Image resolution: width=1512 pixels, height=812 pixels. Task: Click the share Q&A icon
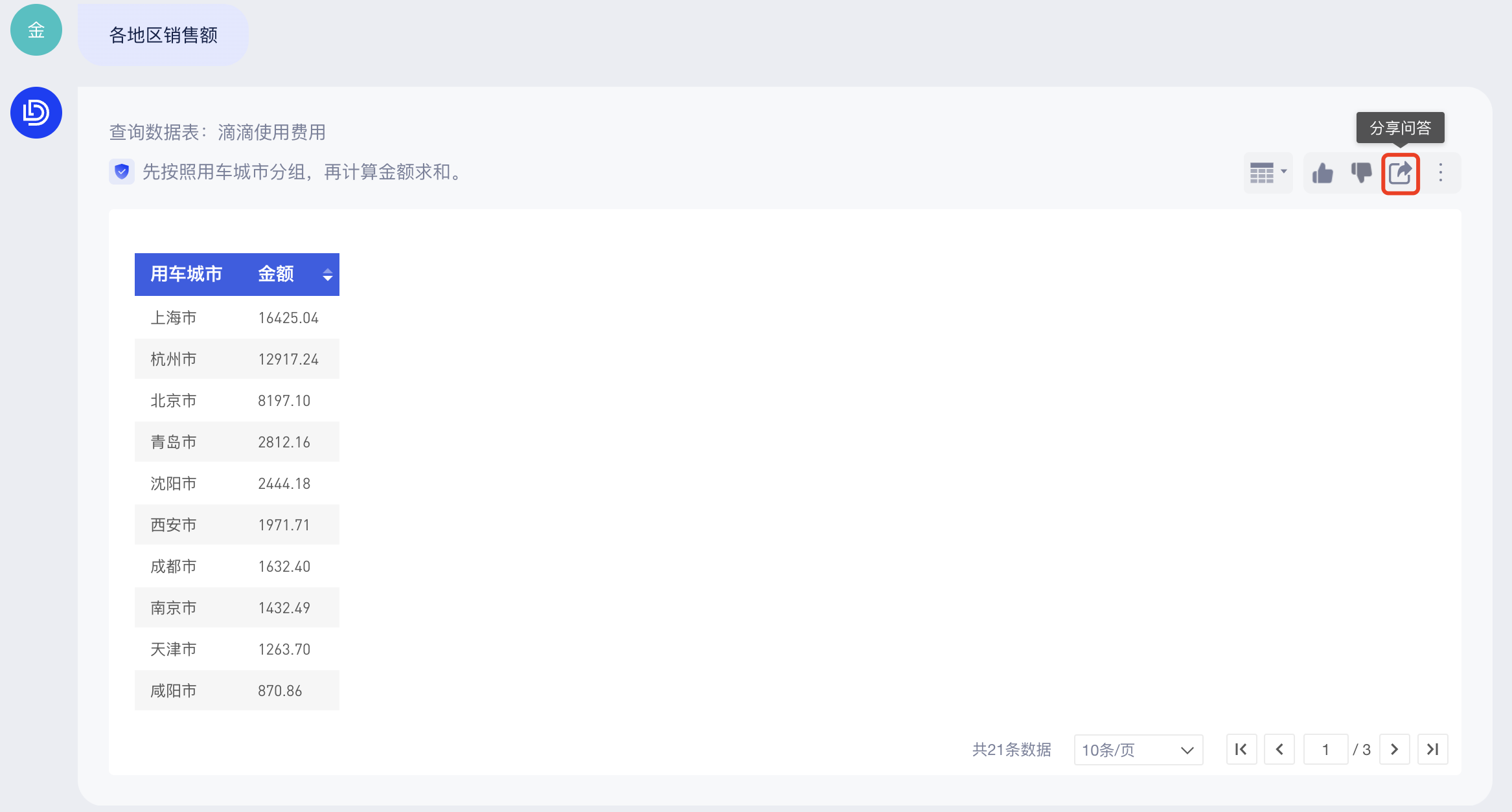coord(1400,173)
